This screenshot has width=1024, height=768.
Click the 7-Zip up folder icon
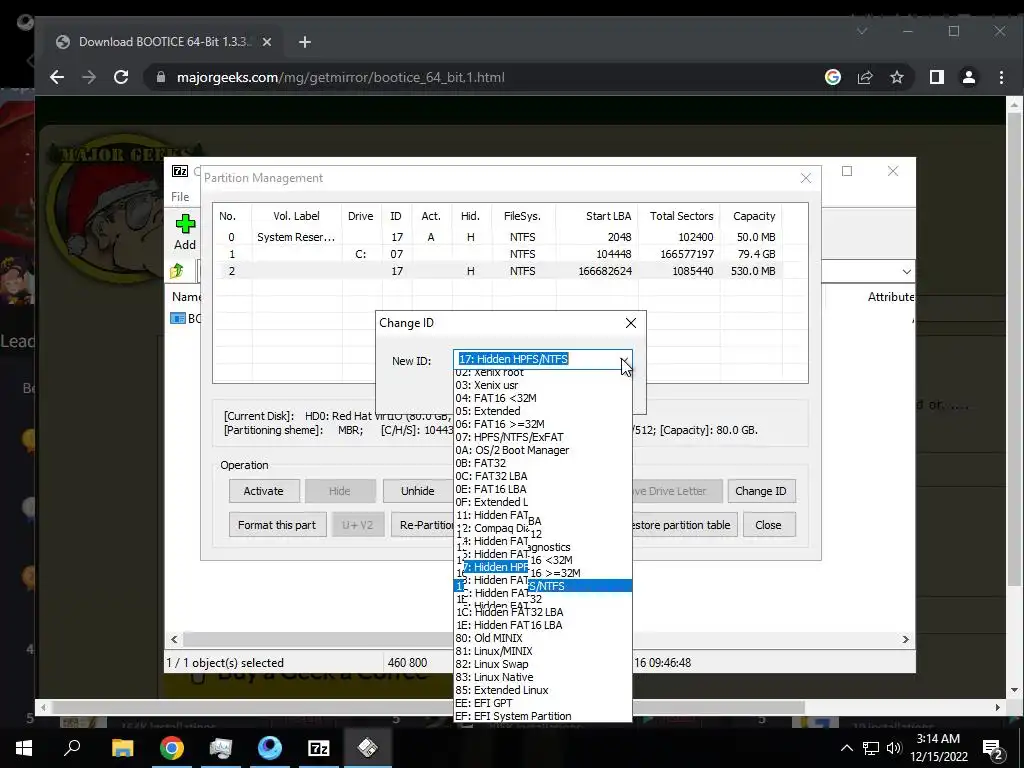coord(177,271)
